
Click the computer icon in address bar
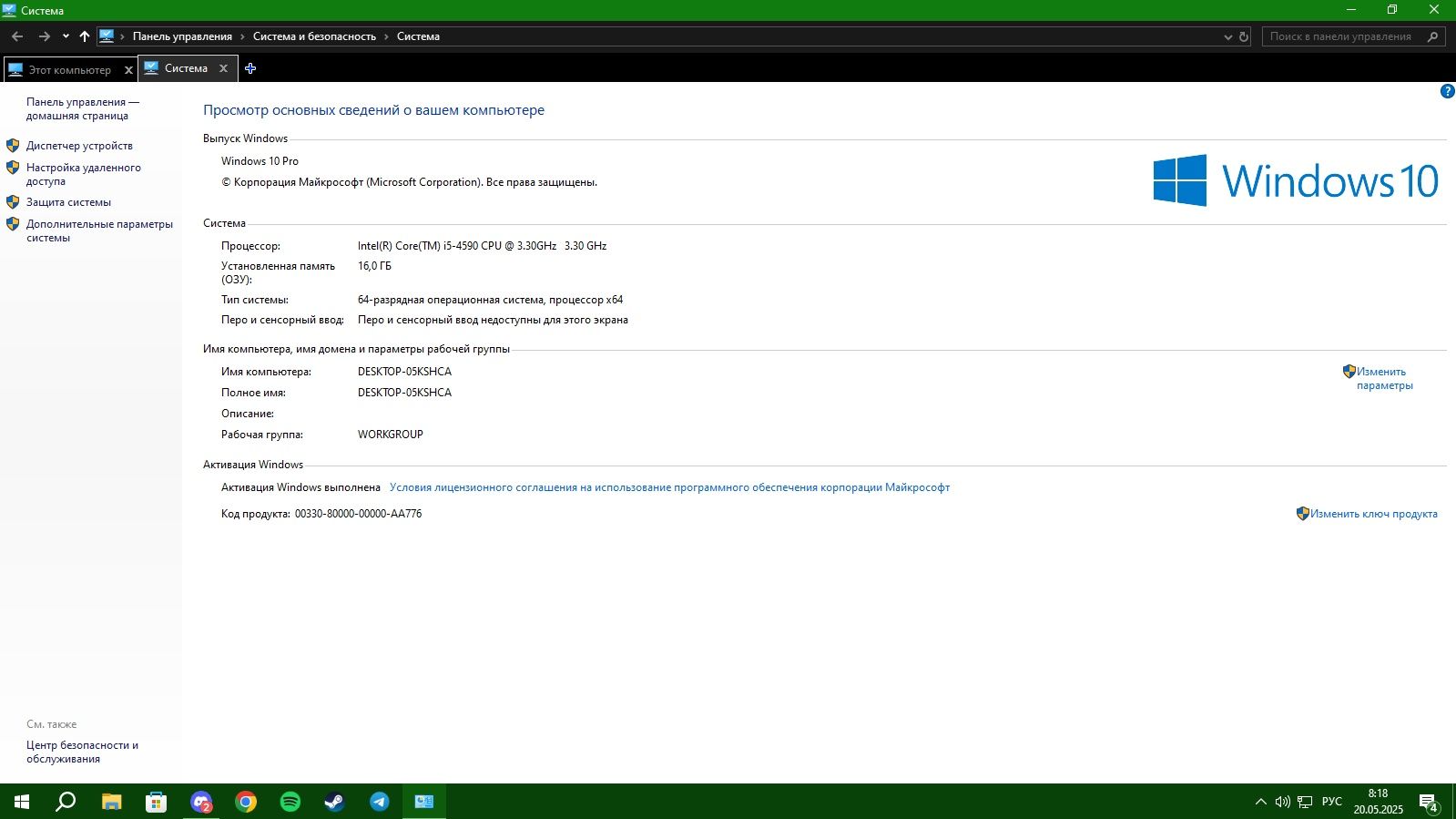[107, 36]
